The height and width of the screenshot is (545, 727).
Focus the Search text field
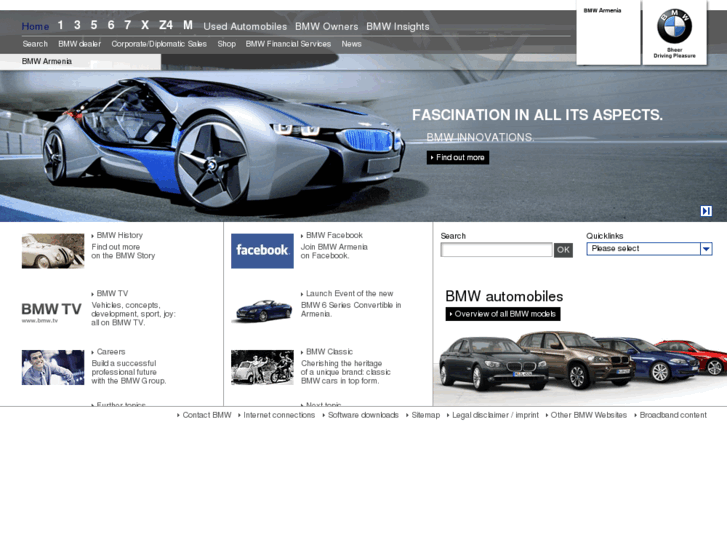coord(496,250)
